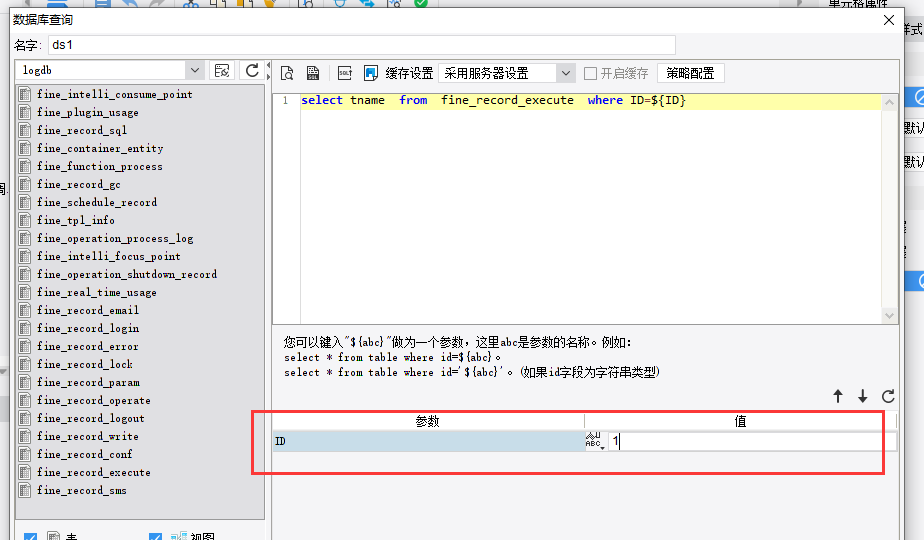Image resolution: width=924 pixels, height=540 pixels.
Task: Select fine_schedule_record in table list
Action: click(97, 202)
